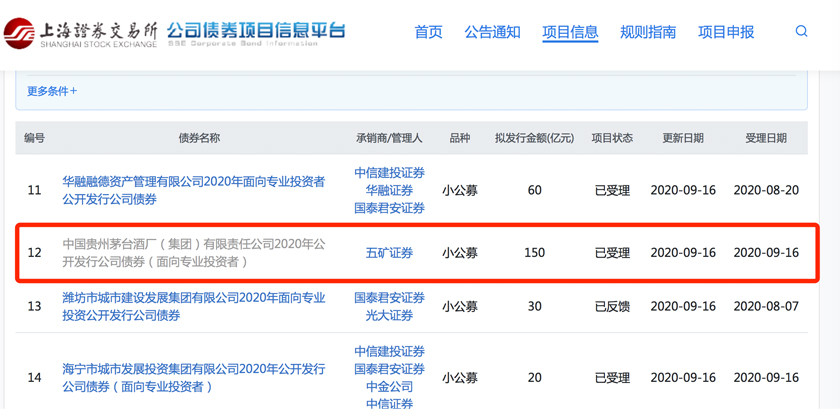Click the 品种 column header
This screenshot has height=420, width=840.
click(460, 138)
